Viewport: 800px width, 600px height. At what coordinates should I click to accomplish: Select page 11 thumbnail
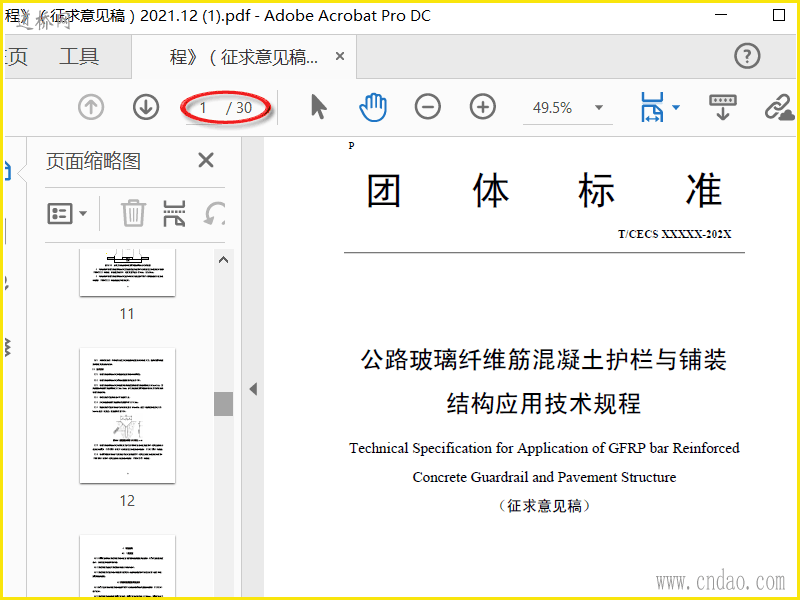(128, 272)
